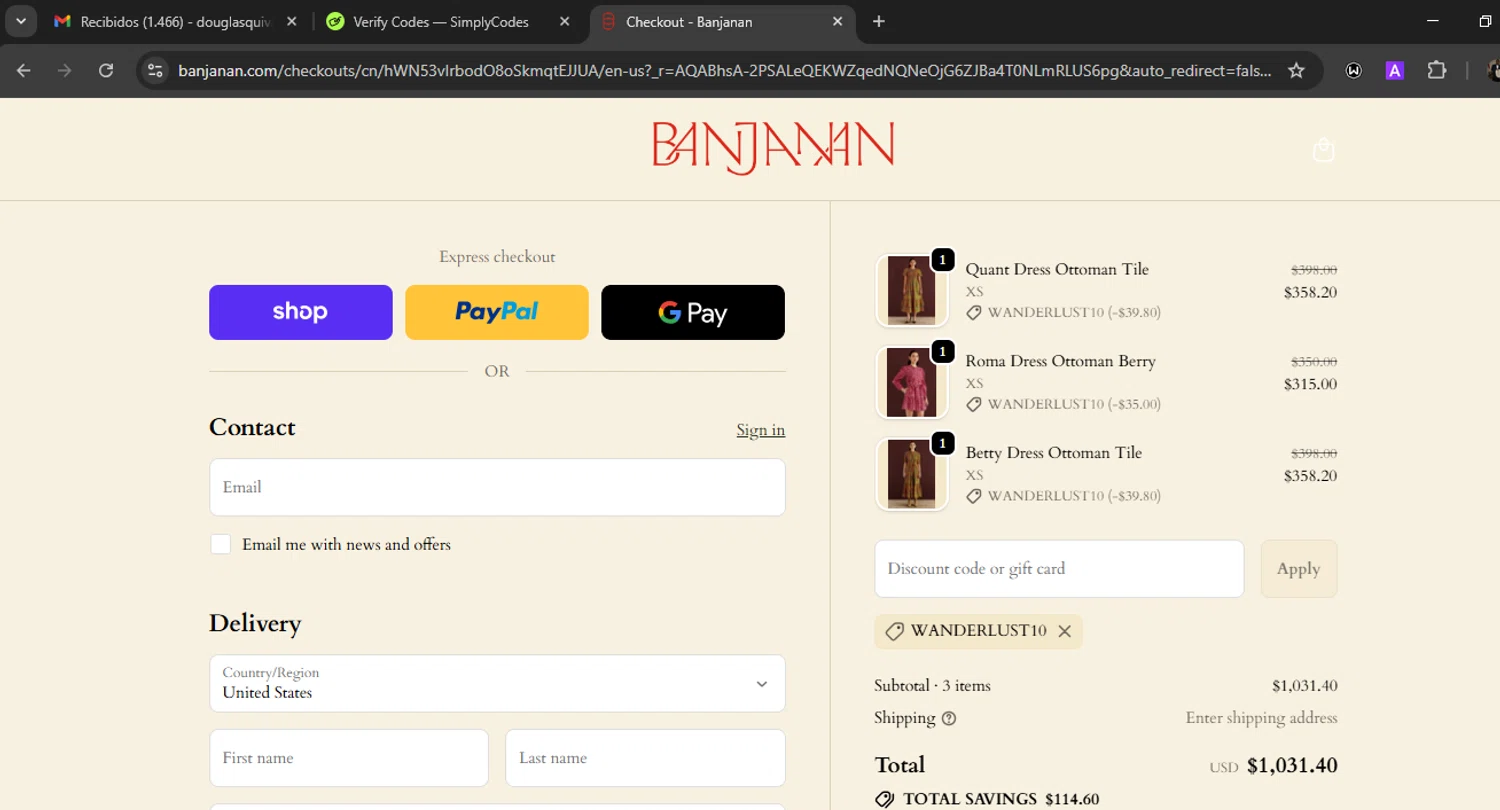Bookmark this page with star icon
Screen dimensions: 1500x810
[1296, 70]
